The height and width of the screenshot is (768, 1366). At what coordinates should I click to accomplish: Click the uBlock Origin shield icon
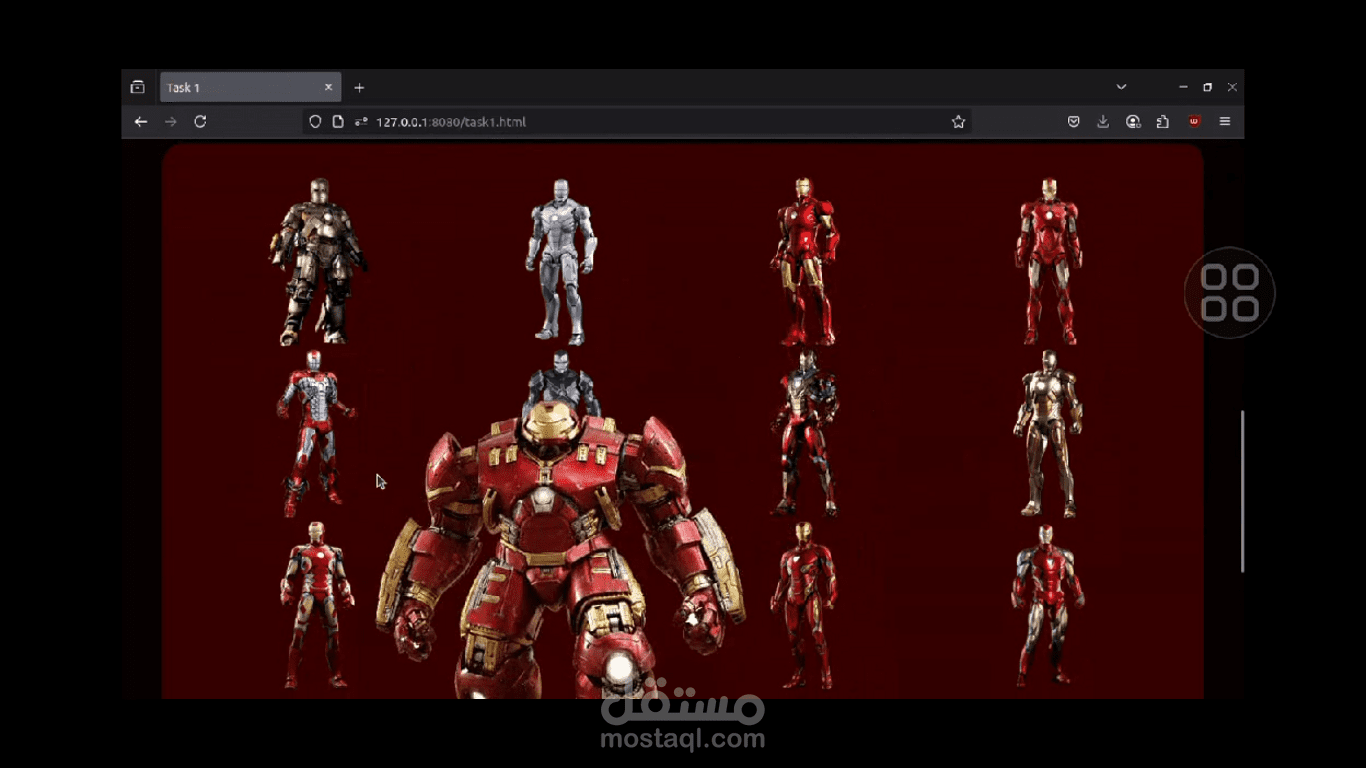1194,122
